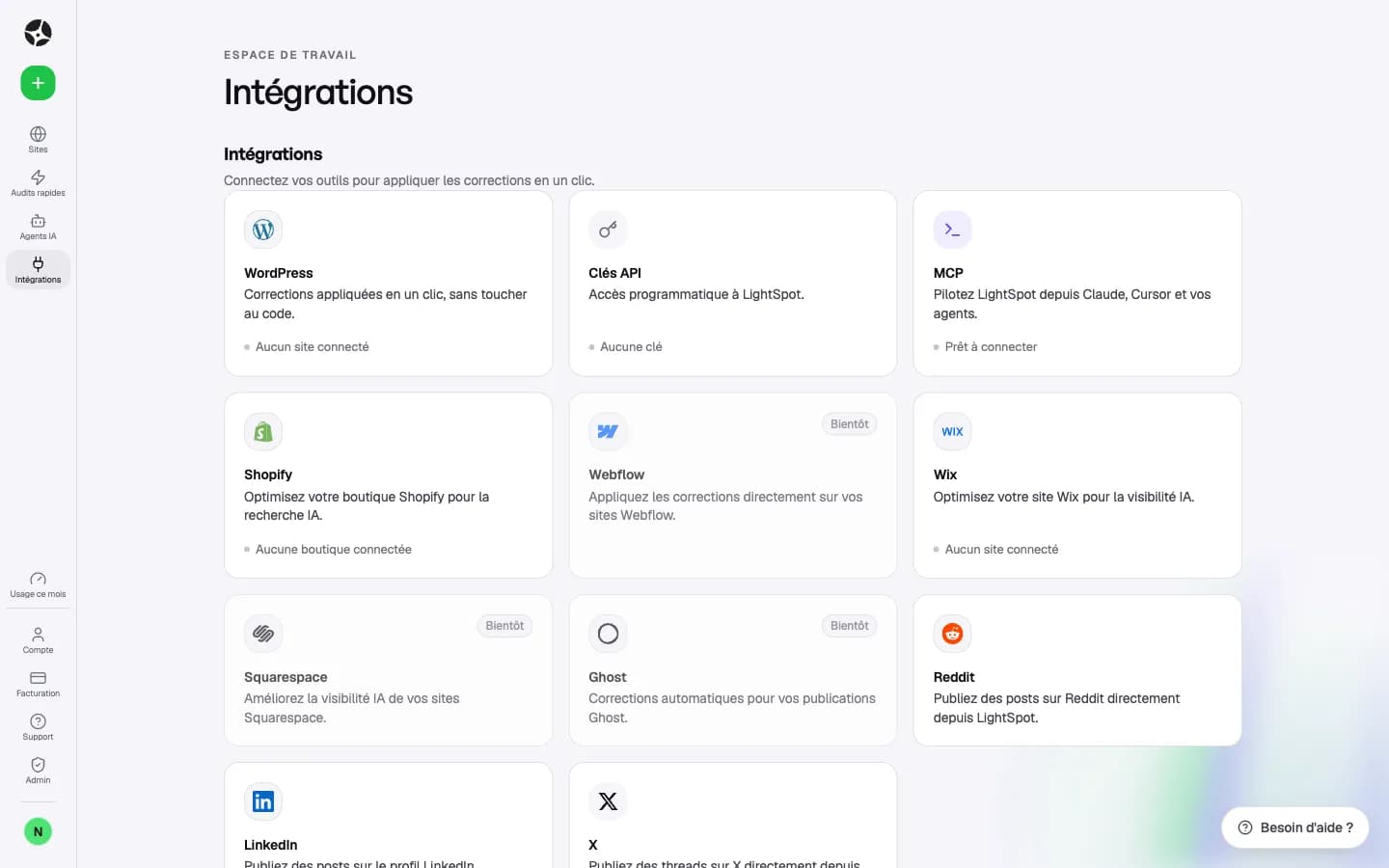Image resolution: width=1389 pixels, height=868 pixels.
Task: Click the MCP terminal icon
Action: pos(952,230)
